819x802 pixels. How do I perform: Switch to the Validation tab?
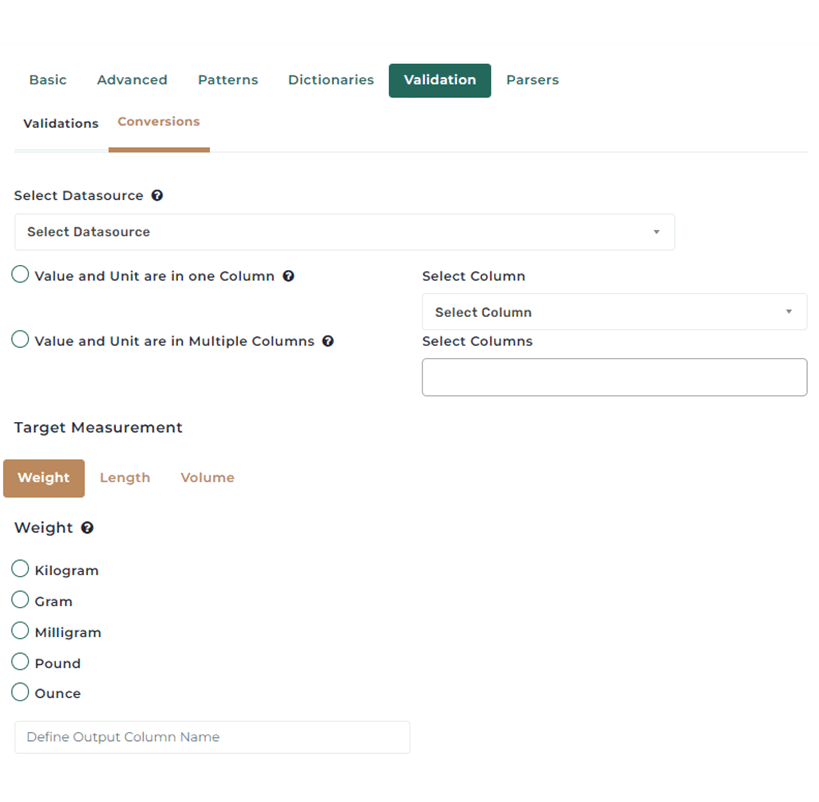[439, 80]
